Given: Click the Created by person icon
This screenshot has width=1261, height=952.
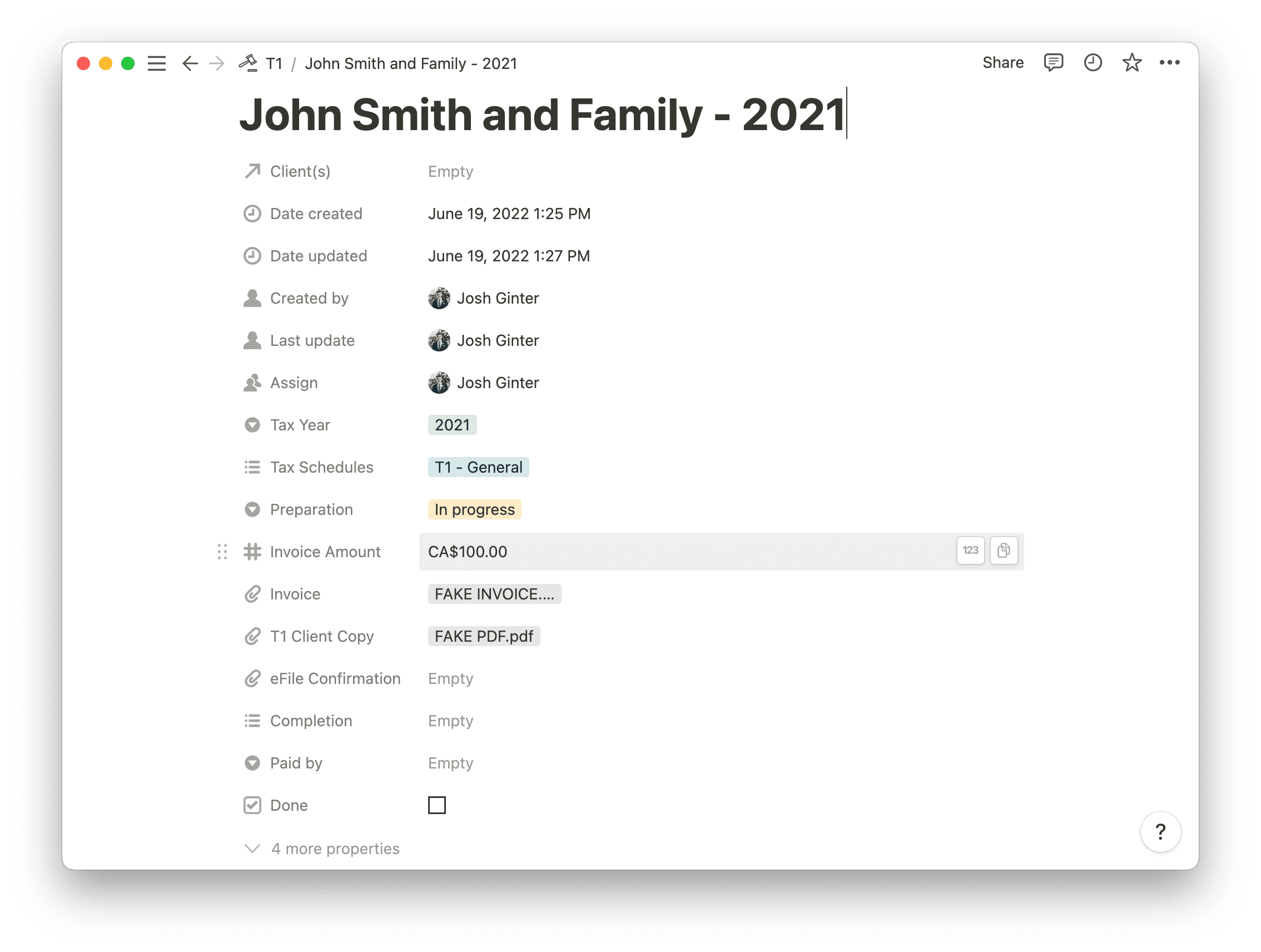Looking at the screenshot, I should [x=252, y=297].
